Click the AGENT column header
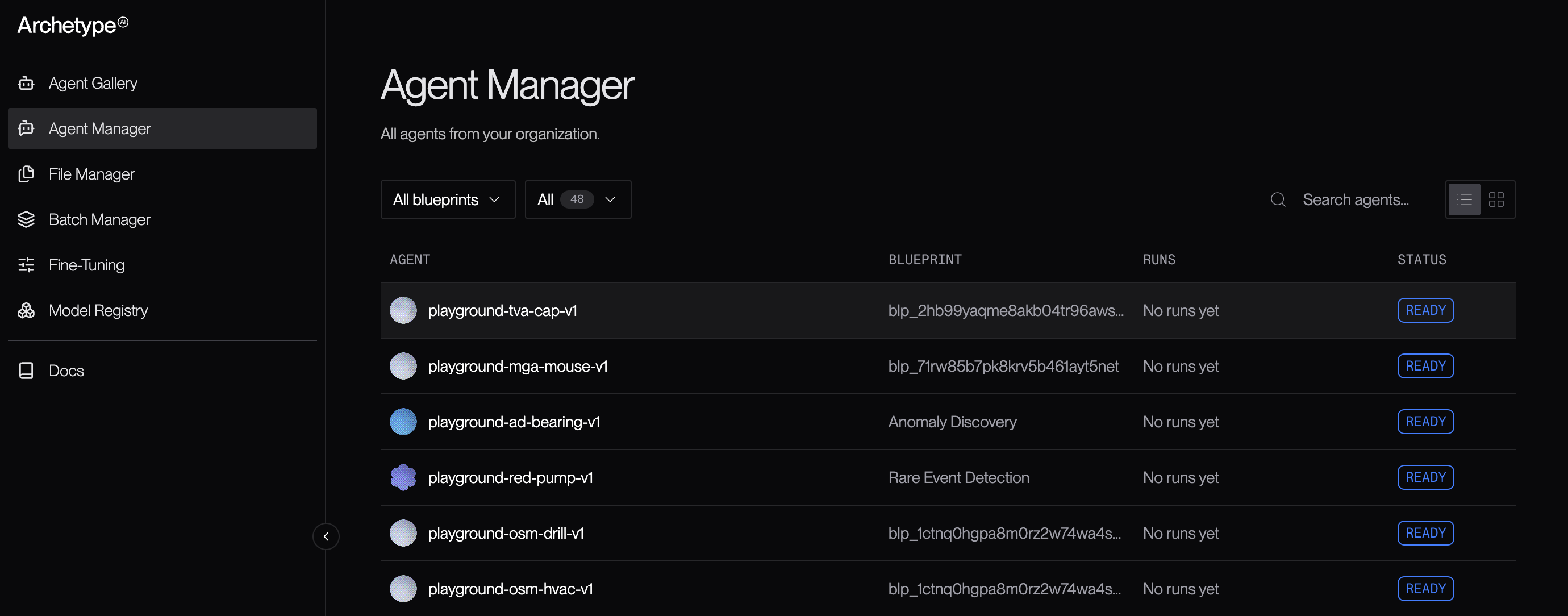The width and height of the screenshot is (1568, 616). click(410, 259)
